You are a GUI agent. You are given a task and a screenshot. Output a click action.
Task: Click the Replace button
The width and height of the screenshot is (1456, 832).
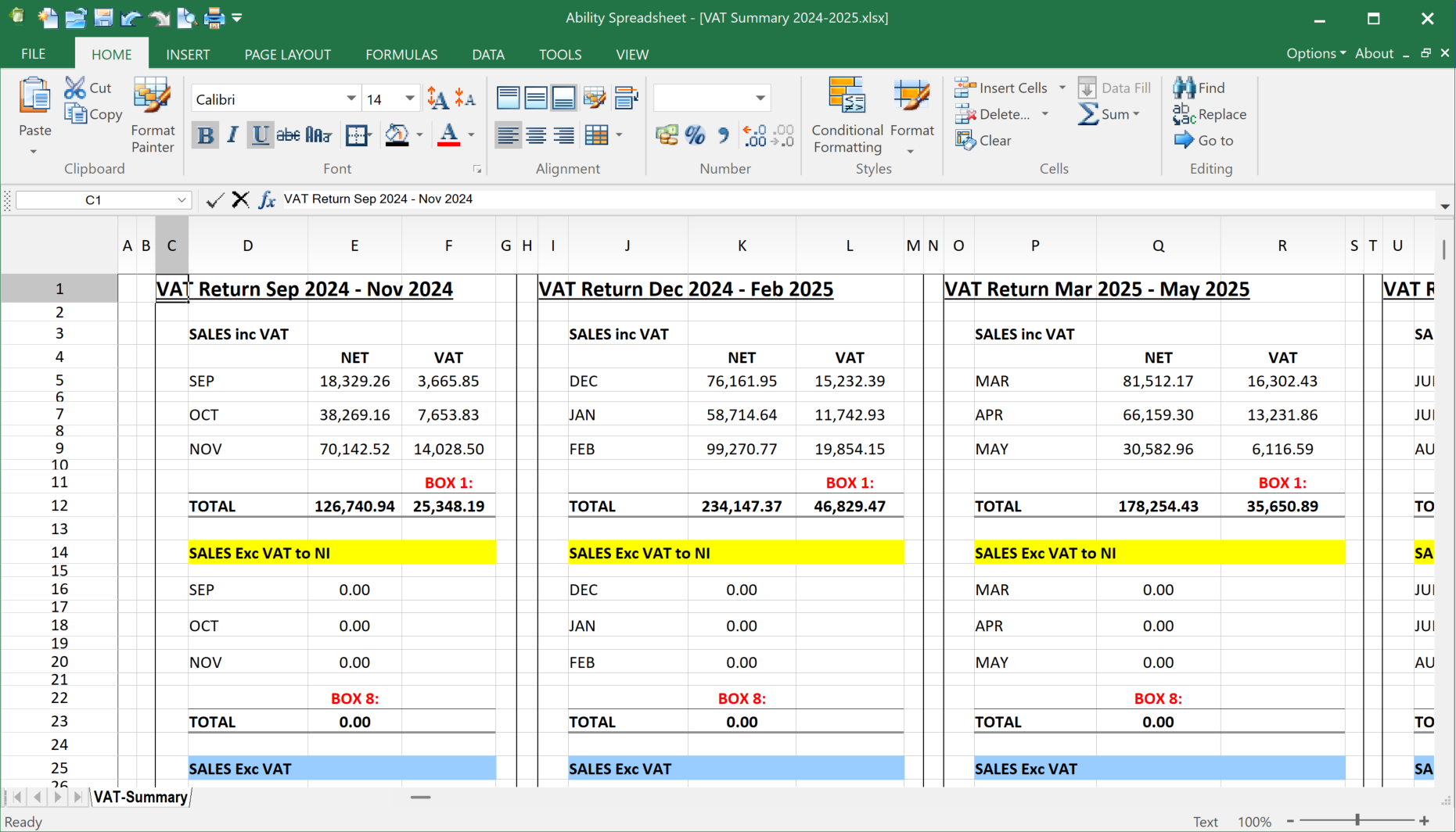point(1210,114)
